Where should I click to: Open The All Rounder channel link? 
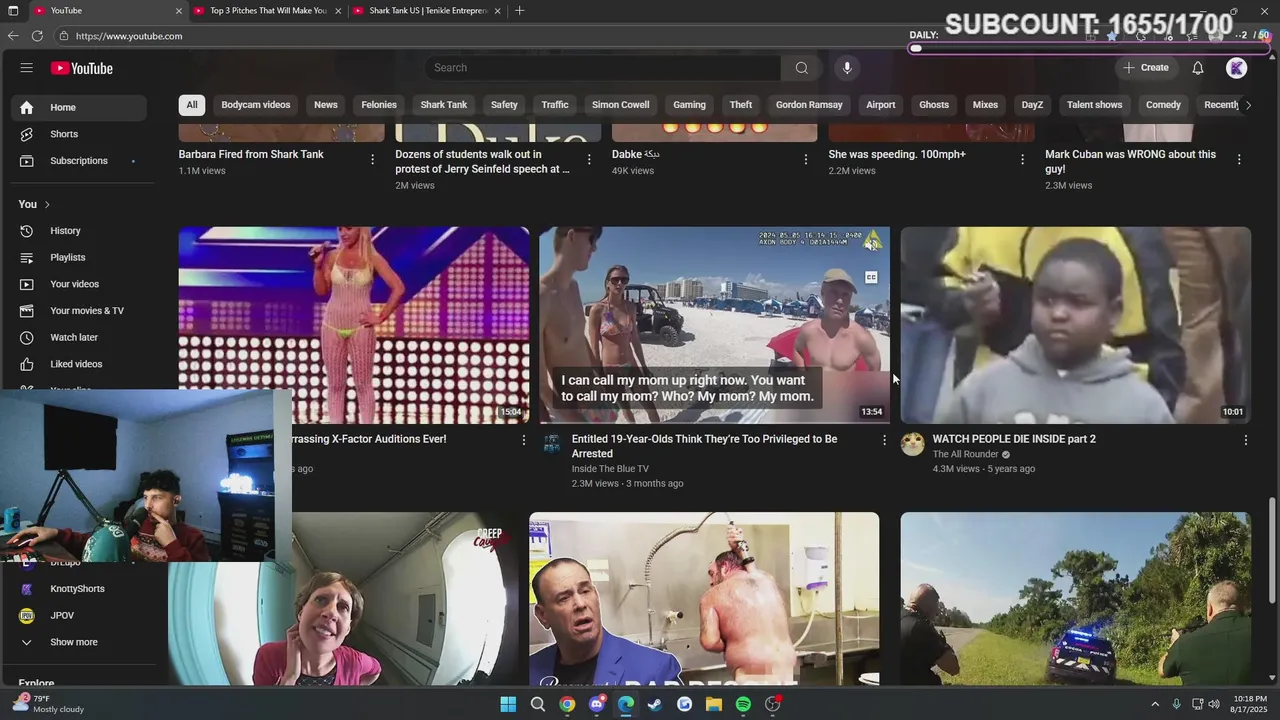tap(966, 454)
